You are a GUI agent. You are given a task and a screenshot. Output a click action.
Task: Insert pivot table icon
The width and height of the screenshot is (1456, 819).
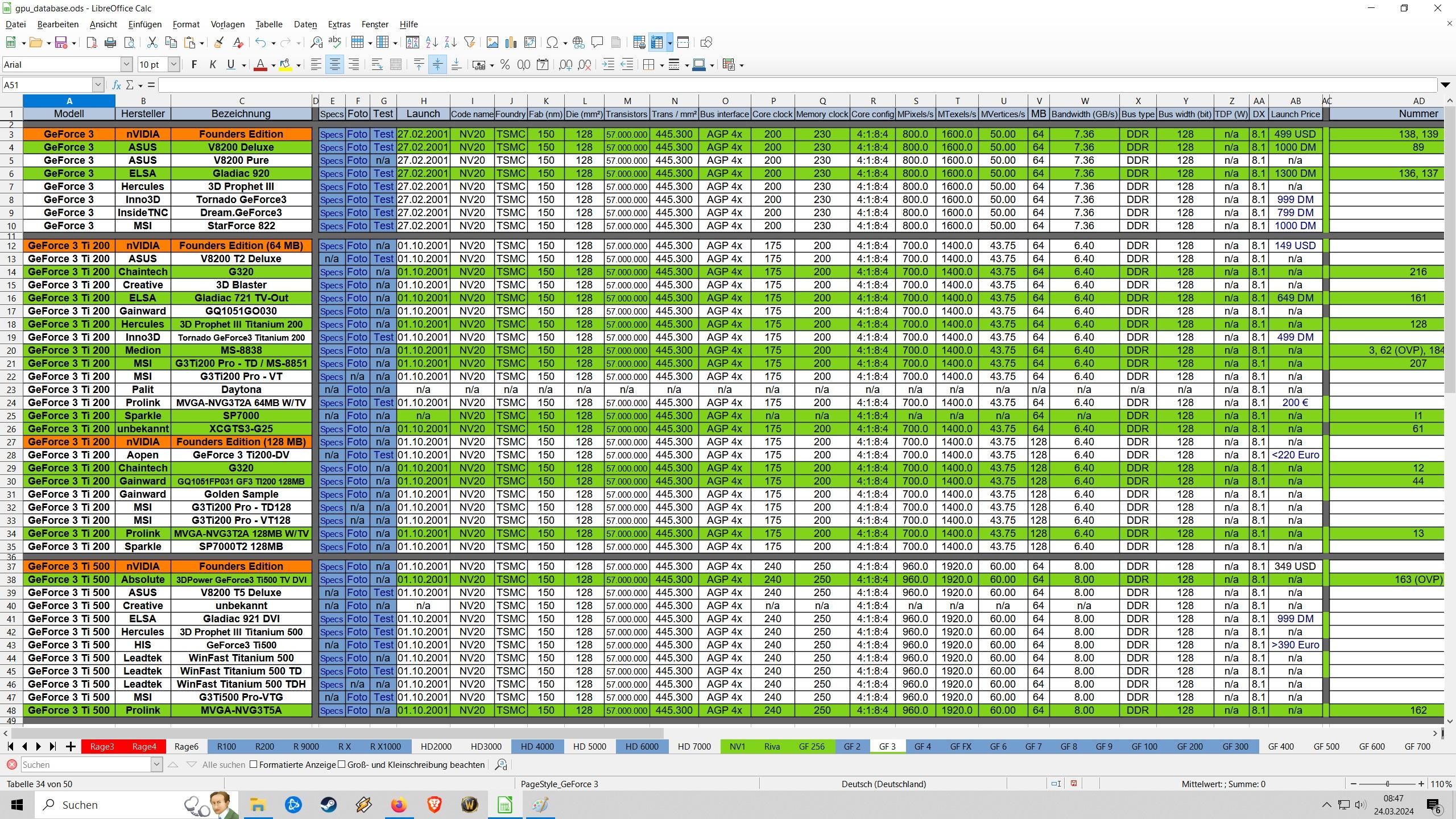[530, 43]
